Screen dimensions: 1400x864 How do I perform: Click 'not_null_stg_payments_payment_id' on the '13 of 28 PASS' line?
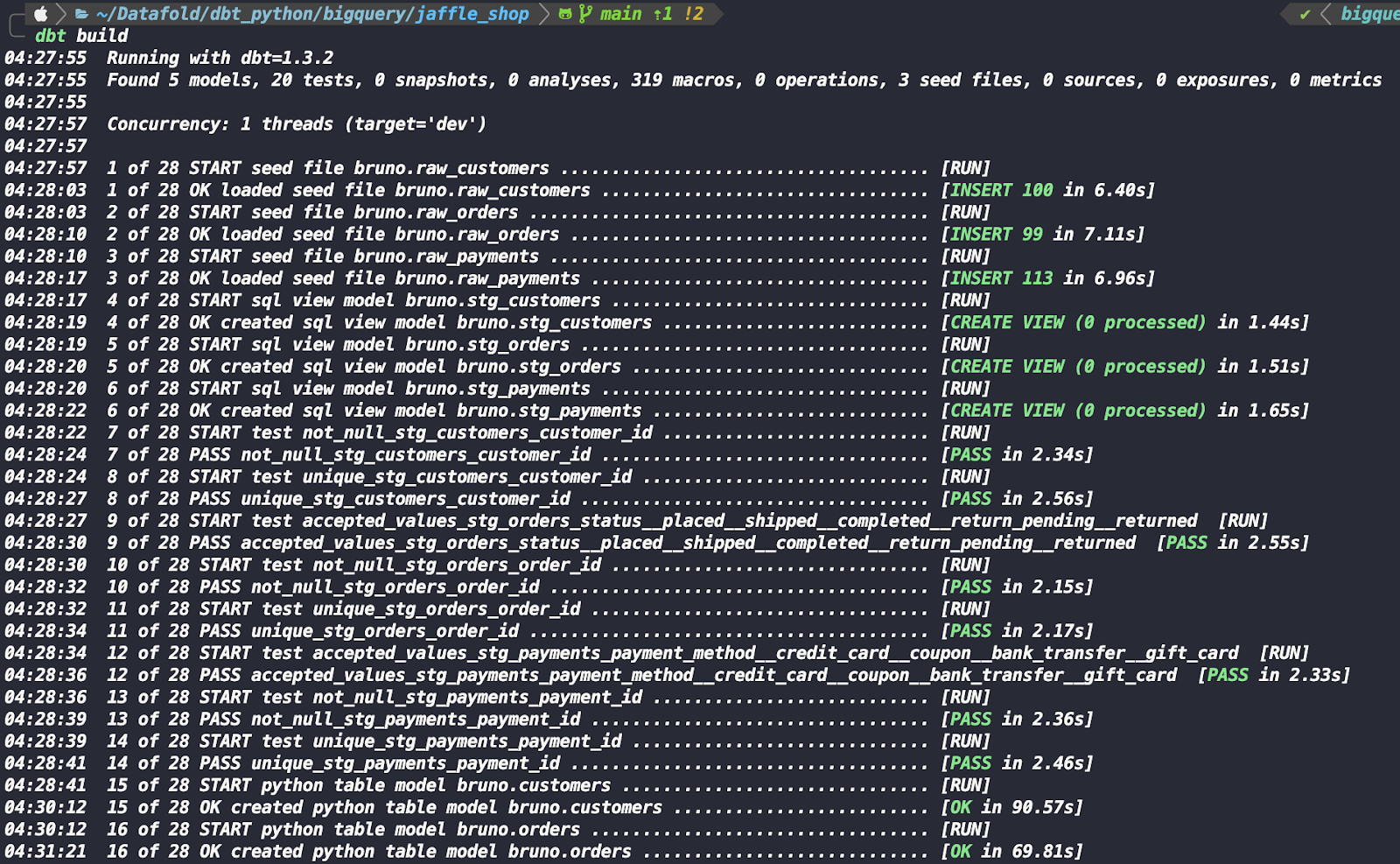tap(416, 719)
